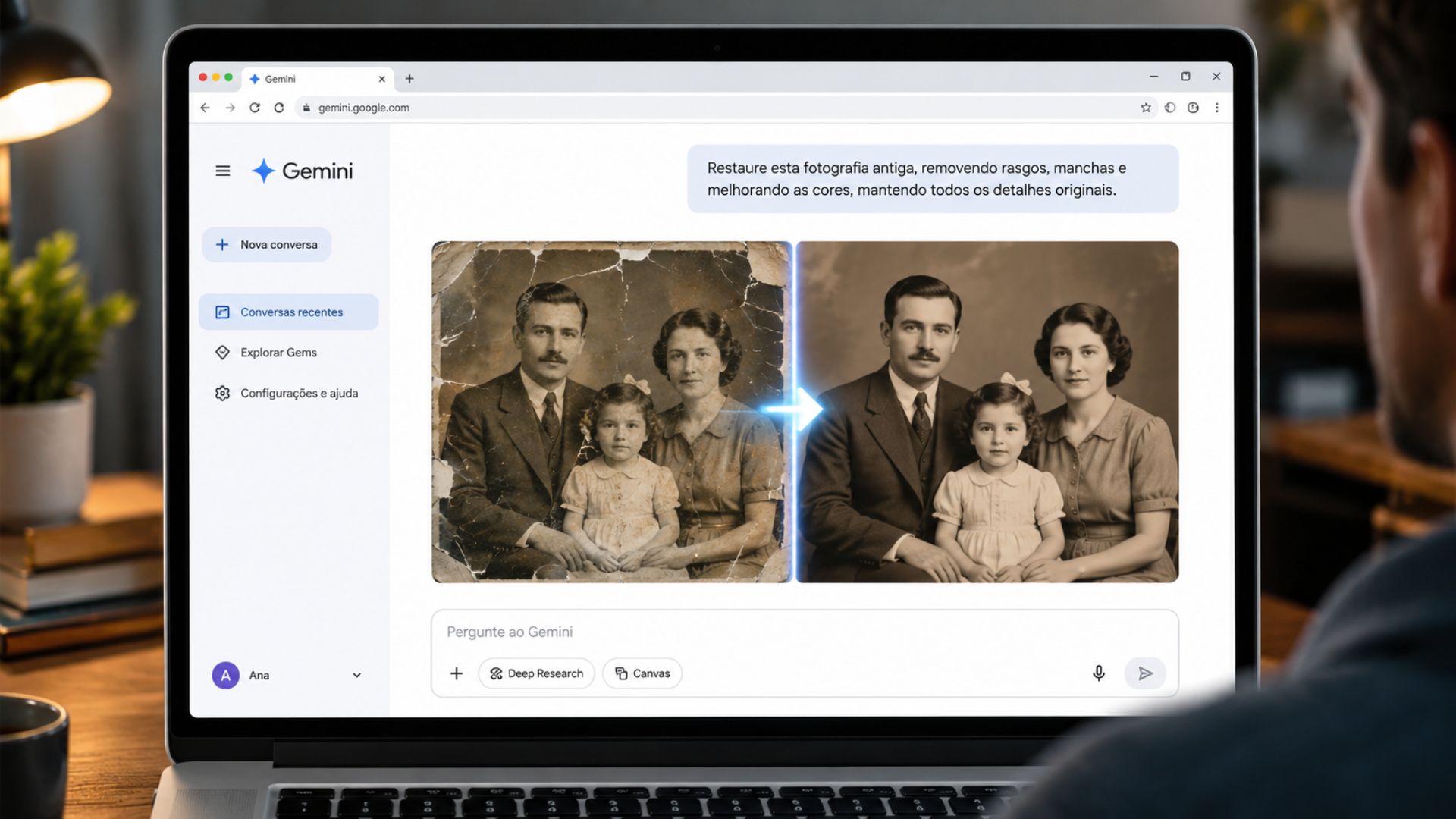Screen dimensions: 1456x819
Task: Send the prompt with the arrow button
Action: (1145, 673)
